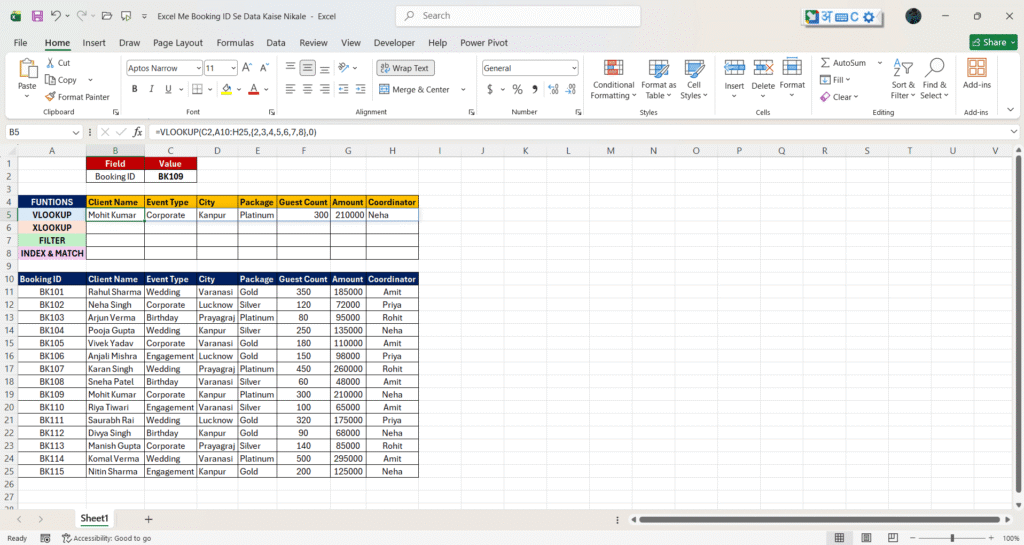Click in the Search box
Screen dimensions: 1024x545
(x=518, y=16)
